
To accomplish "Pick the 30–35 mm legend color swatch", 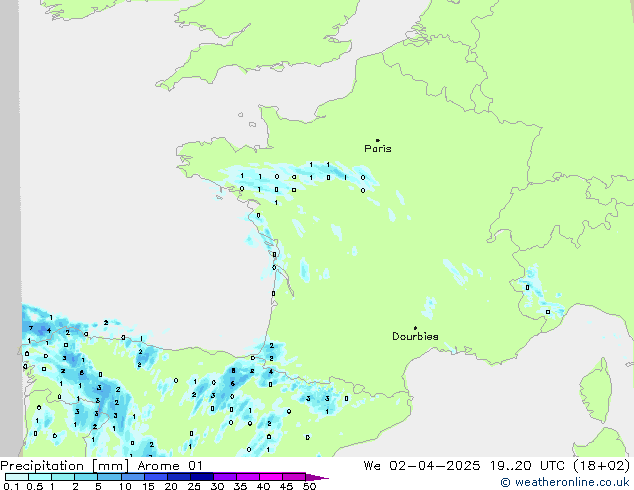I will coord(225,477).
